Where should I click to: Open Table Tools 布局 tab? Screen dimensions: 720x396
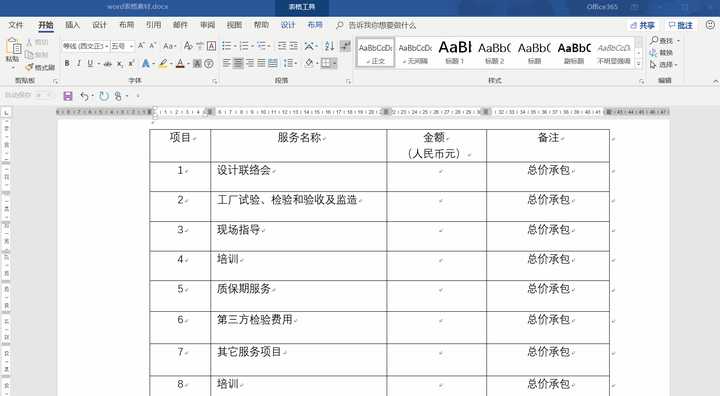pyautogui.click(x=315, y=25)
